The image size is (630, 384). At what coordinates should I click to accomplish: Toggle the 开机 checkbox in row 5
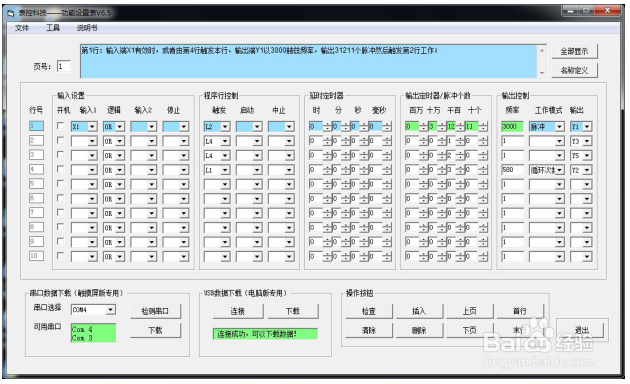(60, 184)
